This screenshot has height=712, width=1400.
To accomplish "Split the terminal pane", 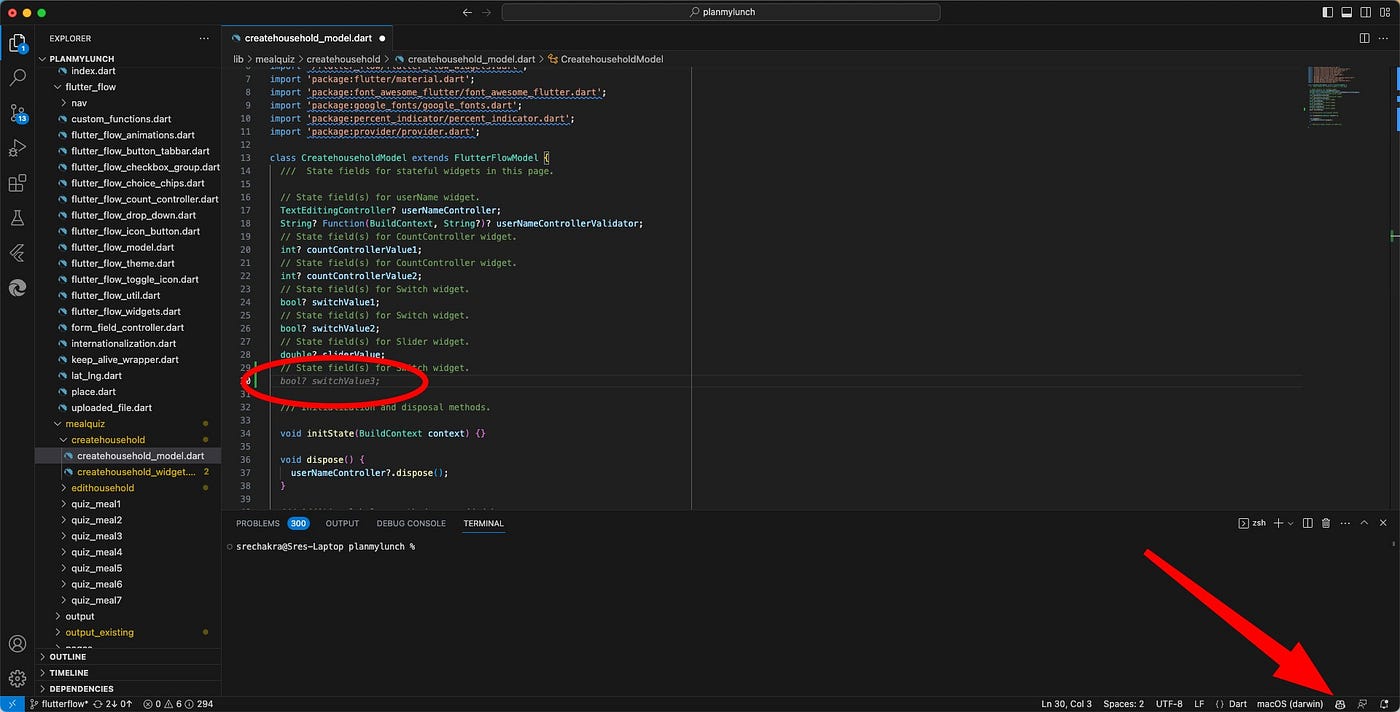I will [x=1308, y=523].
